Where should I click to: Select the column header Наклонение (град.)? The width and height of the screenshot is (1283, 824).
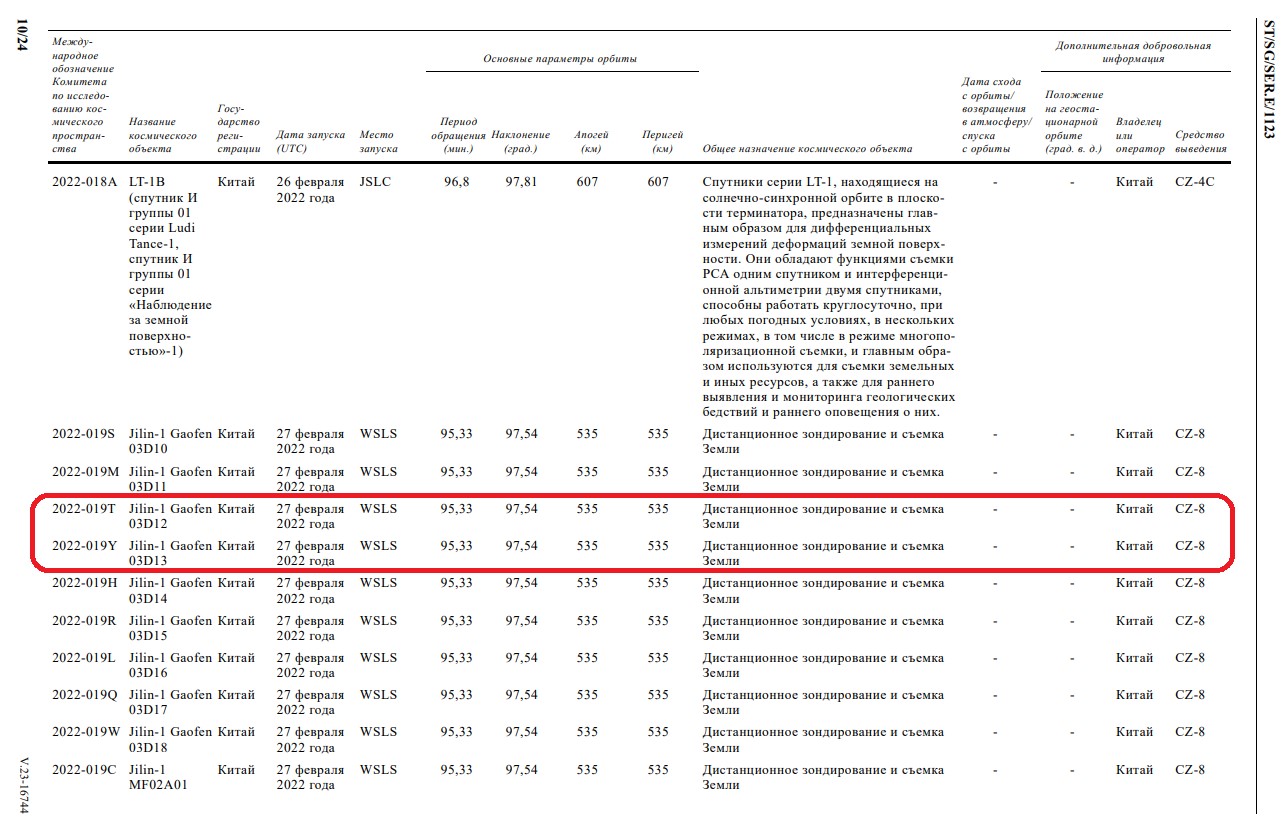coord(521,141)
